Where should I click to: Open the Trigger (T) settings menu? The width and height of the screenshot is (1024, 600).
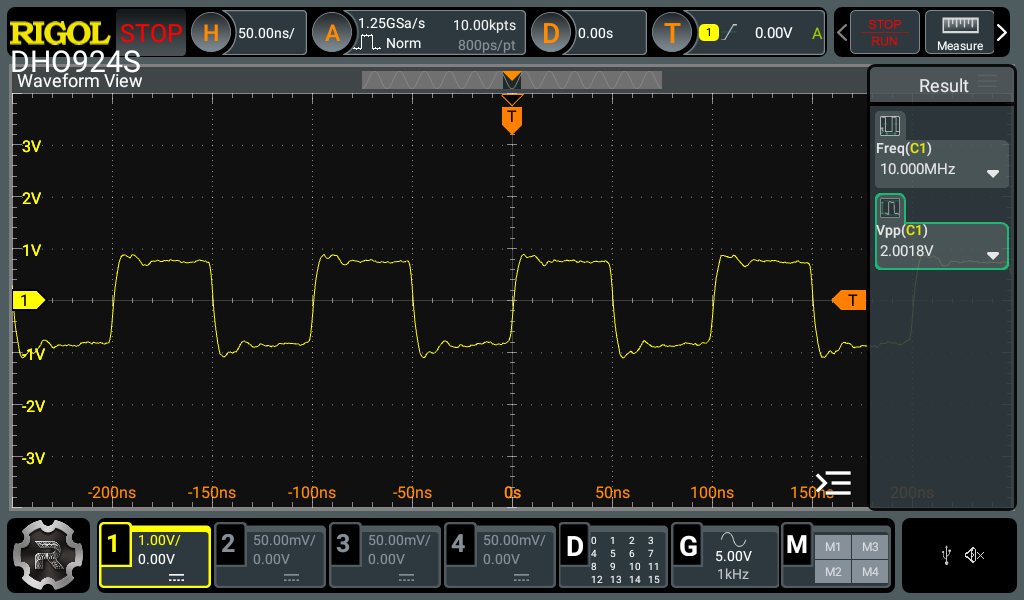click(672, 33)
